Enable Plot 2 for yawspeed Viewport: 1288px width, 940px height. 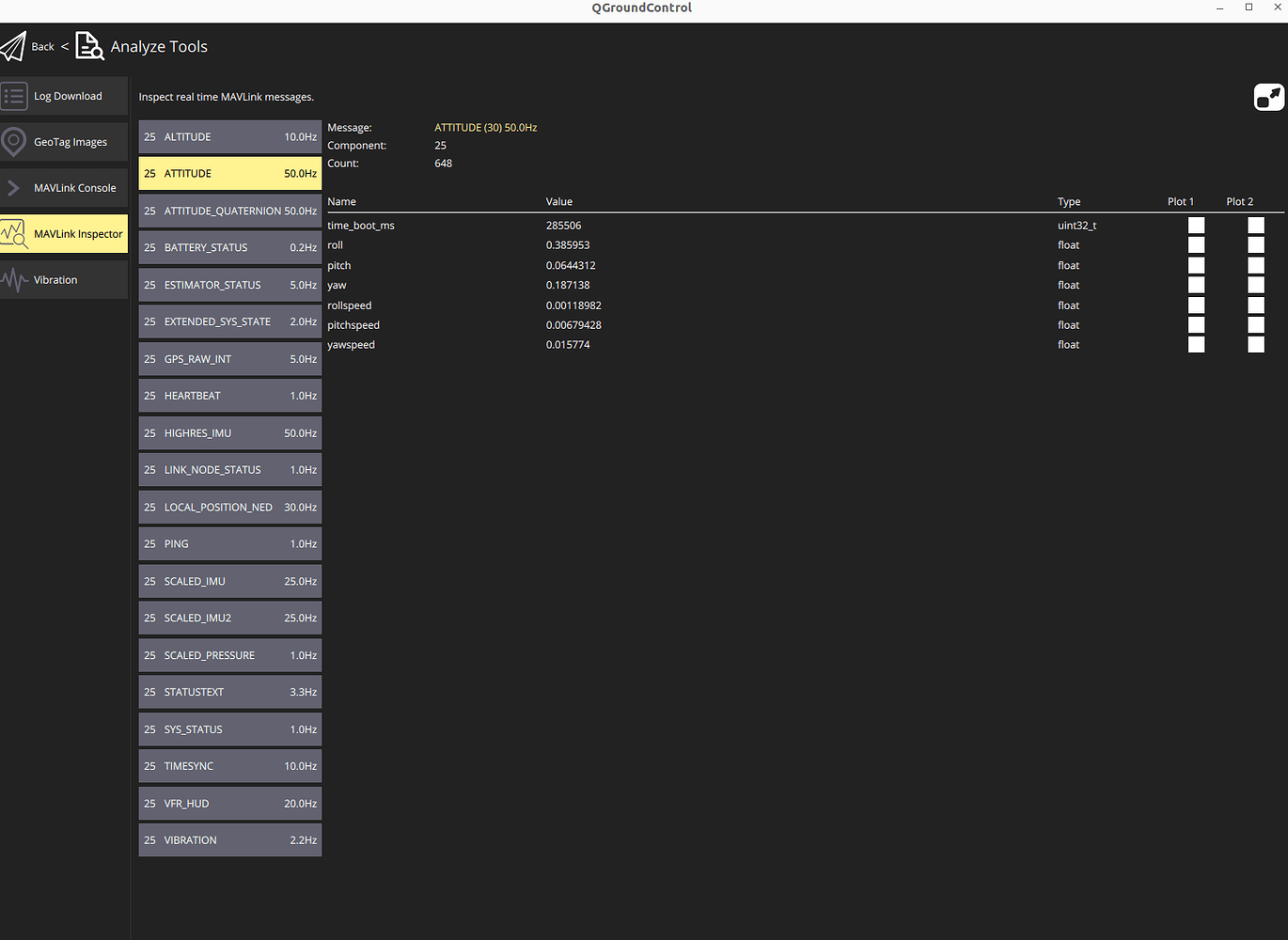pos(1256,345)
